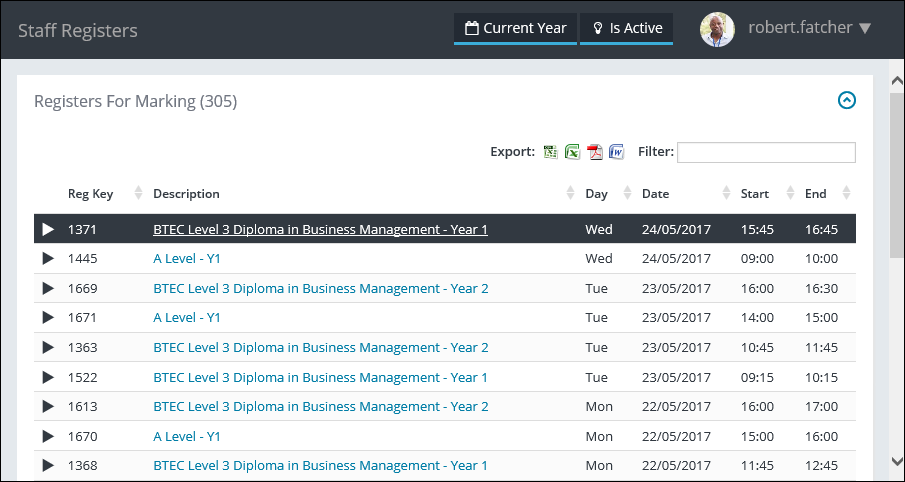Toggle the Is Active filter
The height and width of the screenshot is (482, 905).
[627, 28]
